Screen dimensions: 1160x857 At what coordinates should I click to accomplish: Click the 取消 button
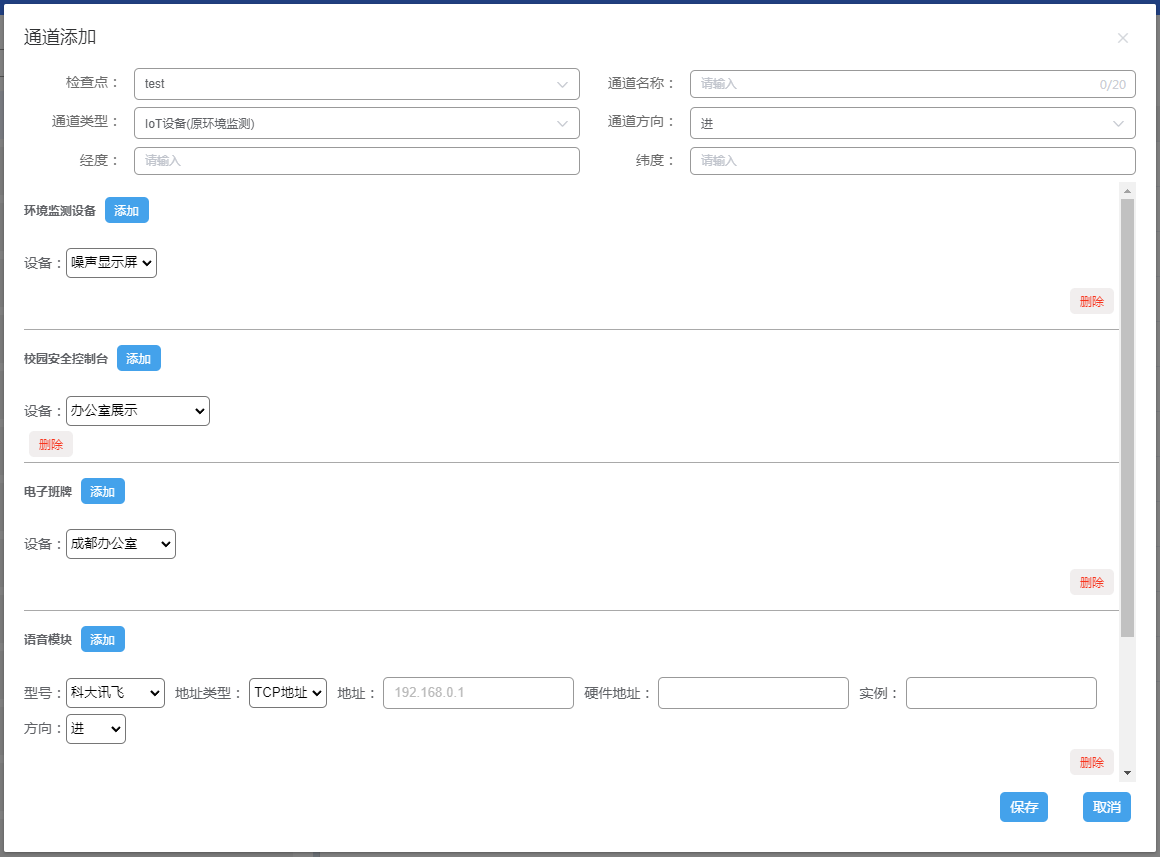tap(1106, 807)
